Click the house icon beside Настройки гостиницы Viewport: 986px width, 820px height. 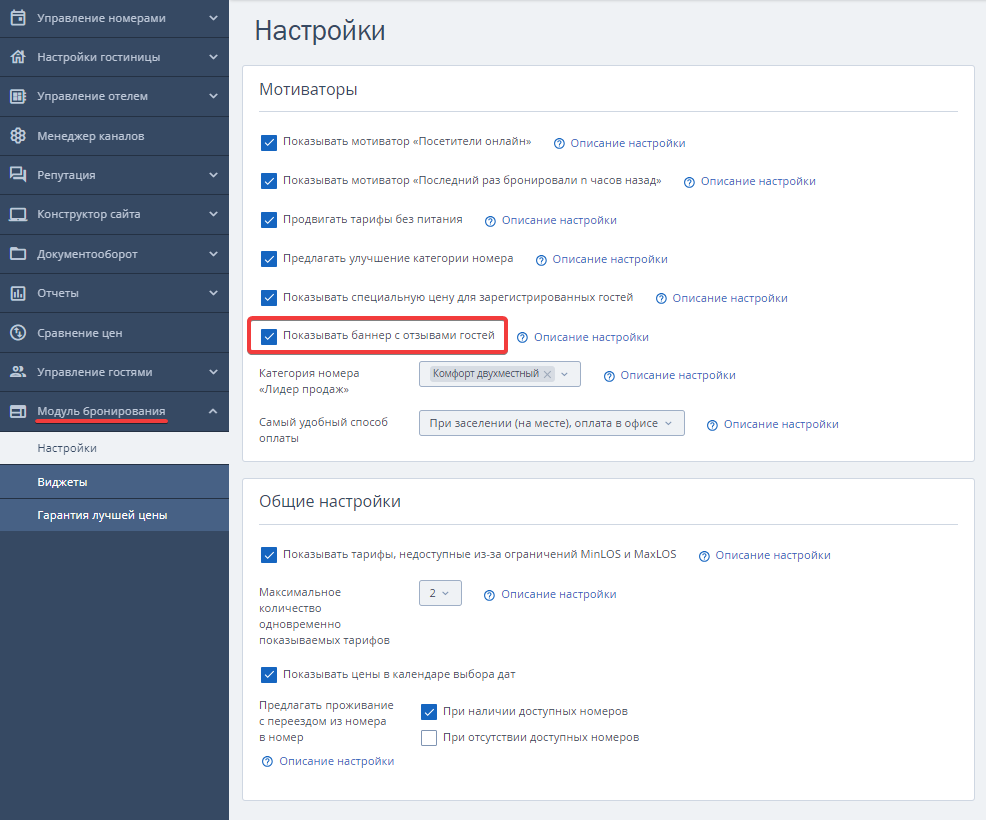18,57
